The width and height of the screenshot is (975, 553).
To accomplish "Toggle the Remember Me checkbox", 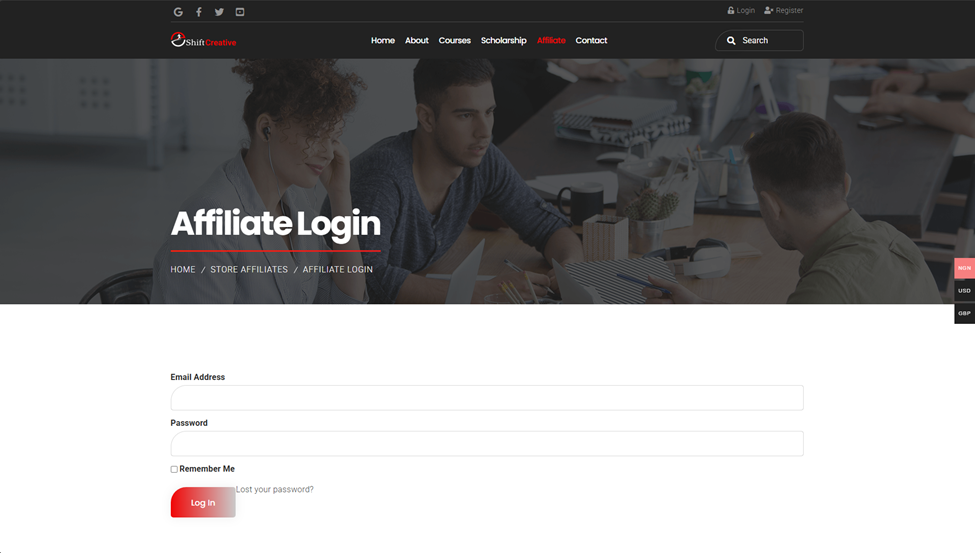I will point(174,469).
